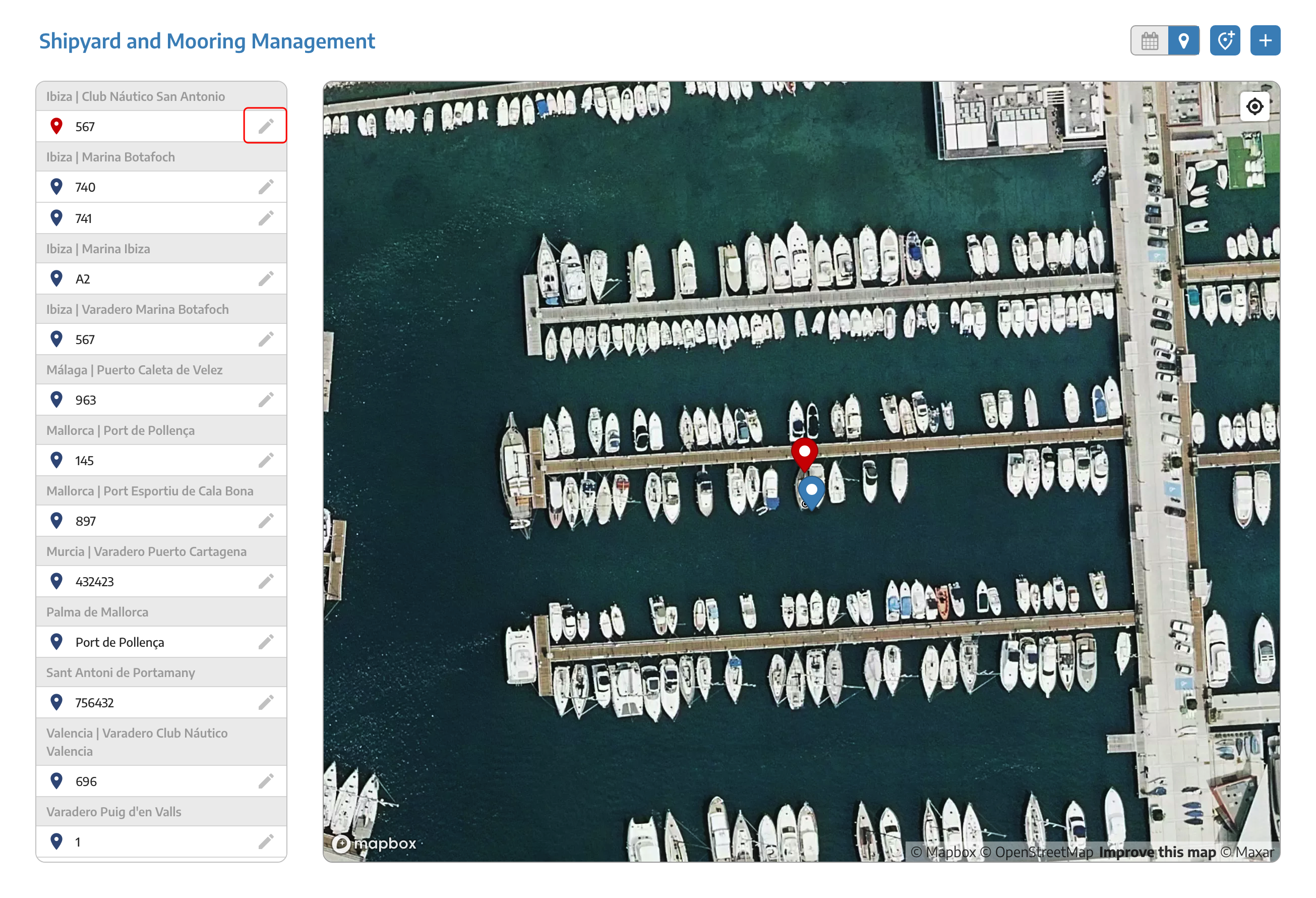The height and width of the screenshot is (898, 1316).
Task: Edit mooring 756432 pencil icon
Action: point(266,703)
